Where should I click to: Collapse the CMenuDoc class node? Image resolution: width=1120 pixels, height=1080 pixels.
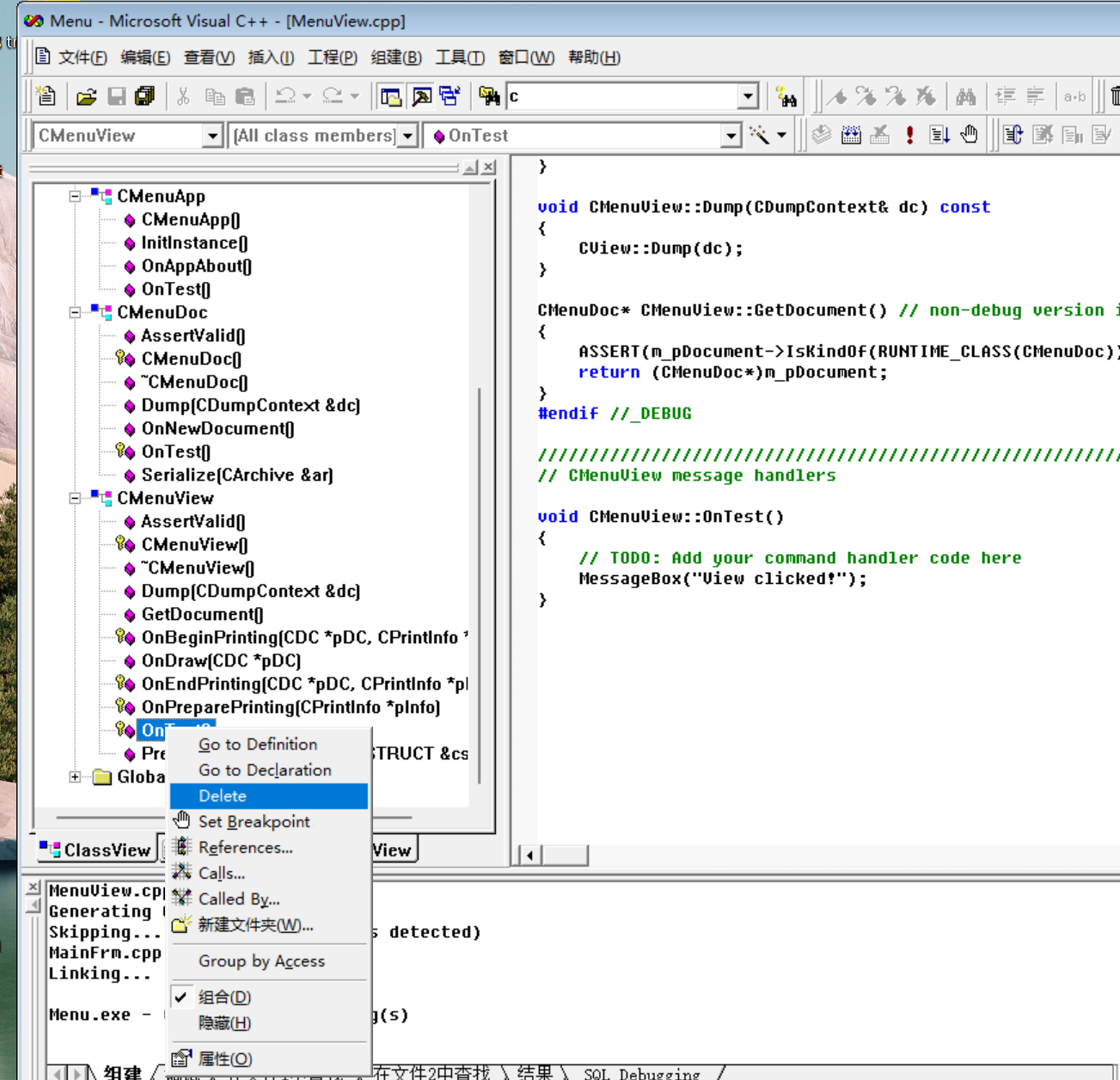coord(75,312)
